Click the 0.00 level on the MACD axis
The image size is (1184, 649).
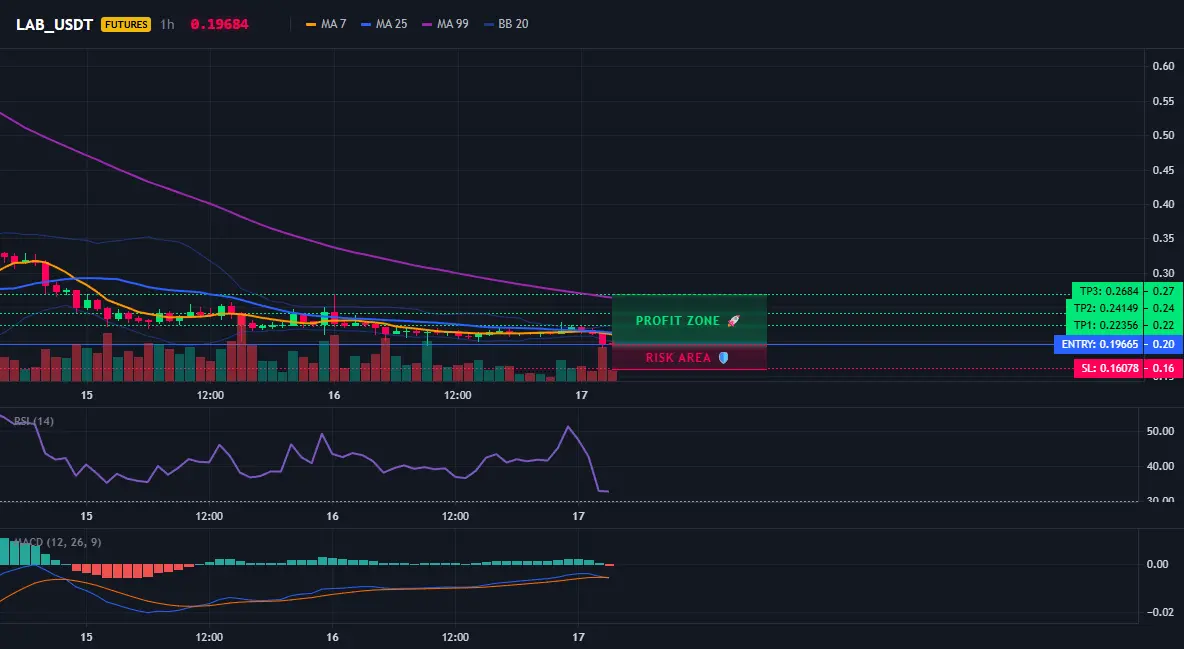[x=1158, y=564]
